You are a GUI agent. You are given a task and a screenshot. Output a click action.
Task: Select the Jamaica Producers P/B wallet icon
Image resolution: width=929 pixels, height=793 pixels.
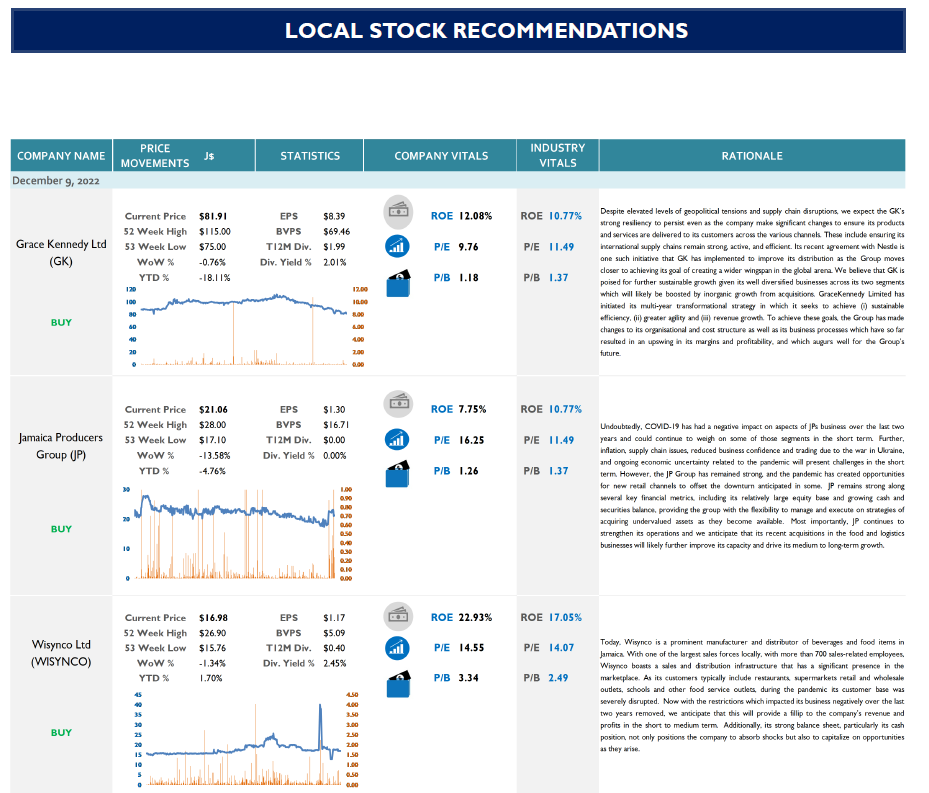398,474
